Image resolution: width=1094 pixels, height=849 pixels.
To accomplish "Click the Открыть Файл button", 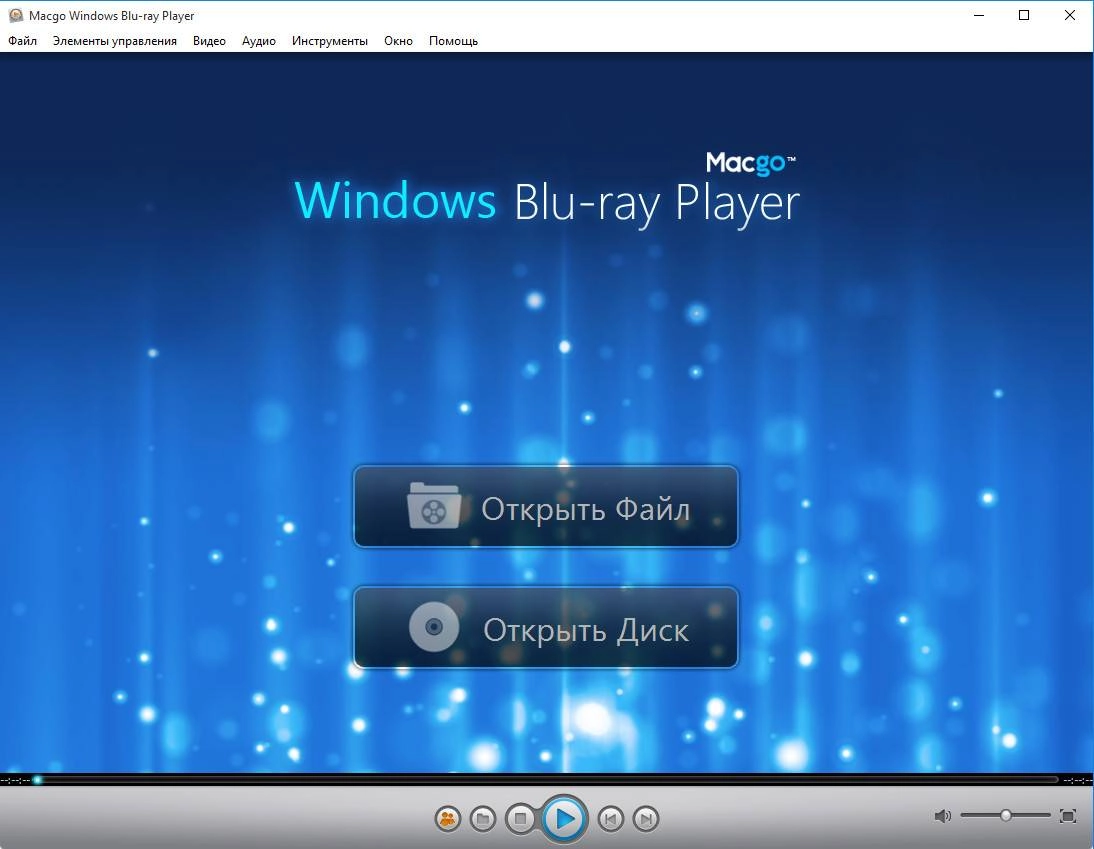I will pyautogui.click(x=546, y=506).
